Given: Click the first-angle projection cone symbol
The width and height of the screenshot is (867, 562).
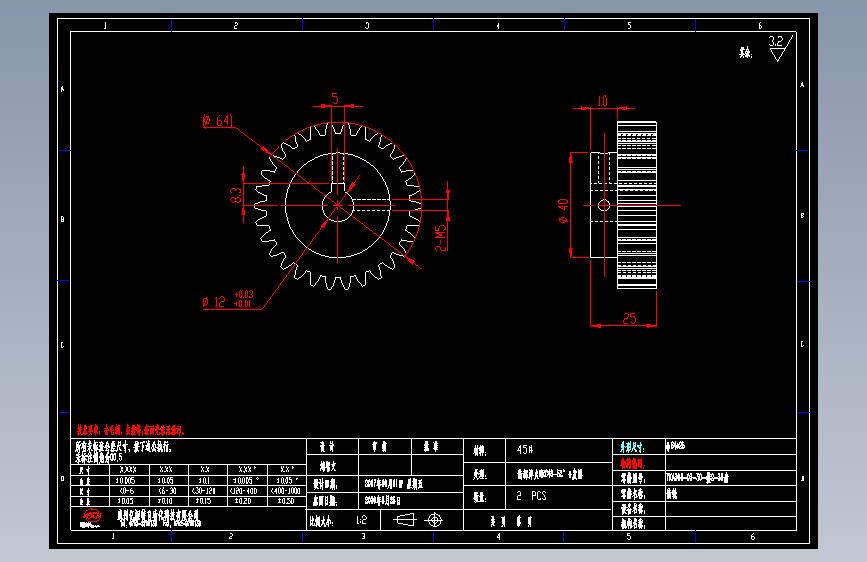Looking at the screenshot, I should 404,520.
